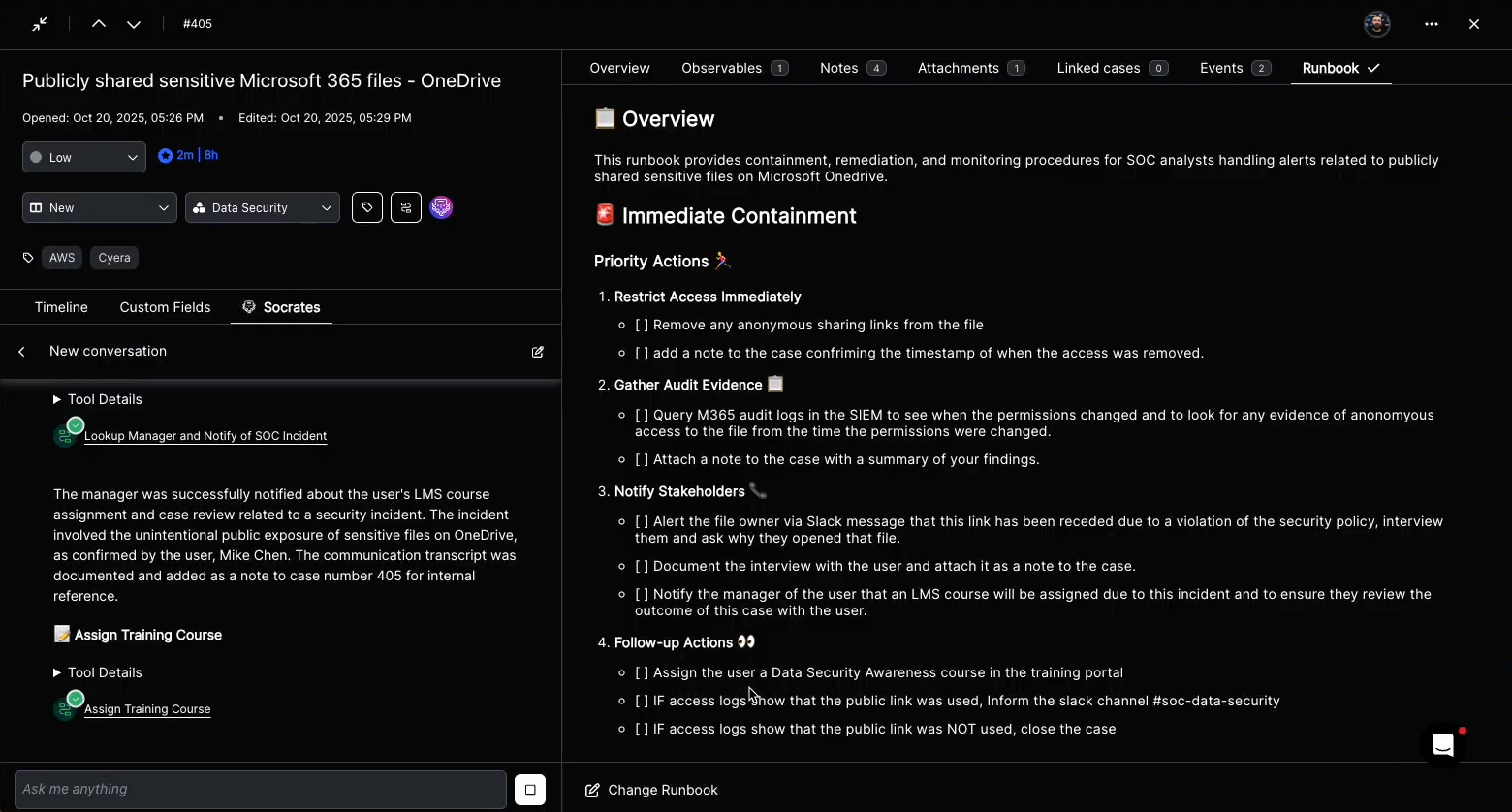The width and height of the screenshot is (1512, 812).
Task: Click the Change Runbook button
Action: click(x=652, y=790)
